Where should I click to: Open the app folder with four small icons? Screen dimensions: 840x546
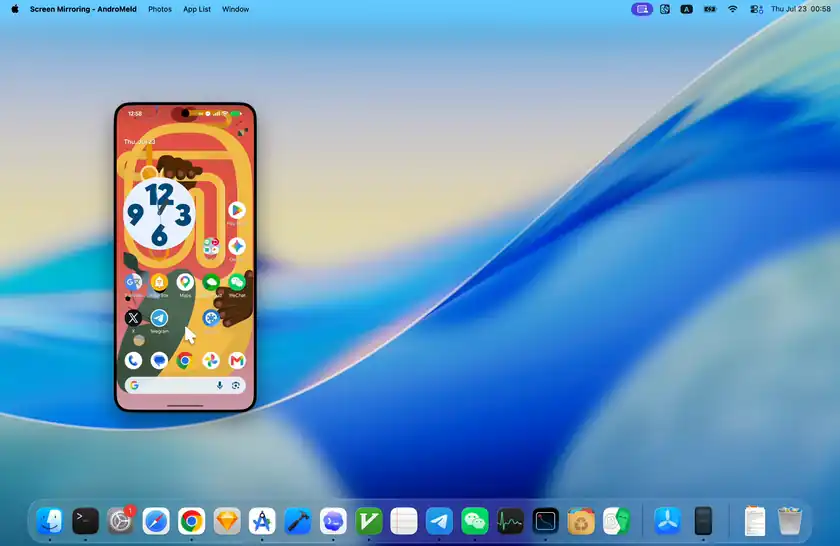pyautogui.click(x=211, y=246)
